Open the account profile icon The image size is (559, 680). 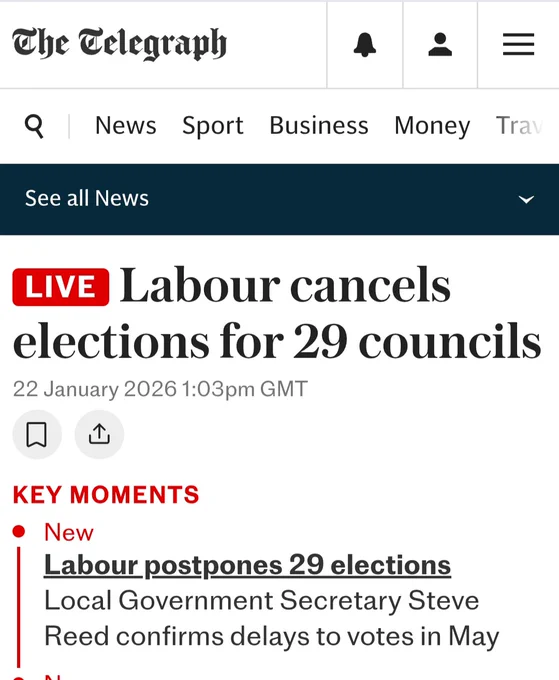tap(440, 45)
